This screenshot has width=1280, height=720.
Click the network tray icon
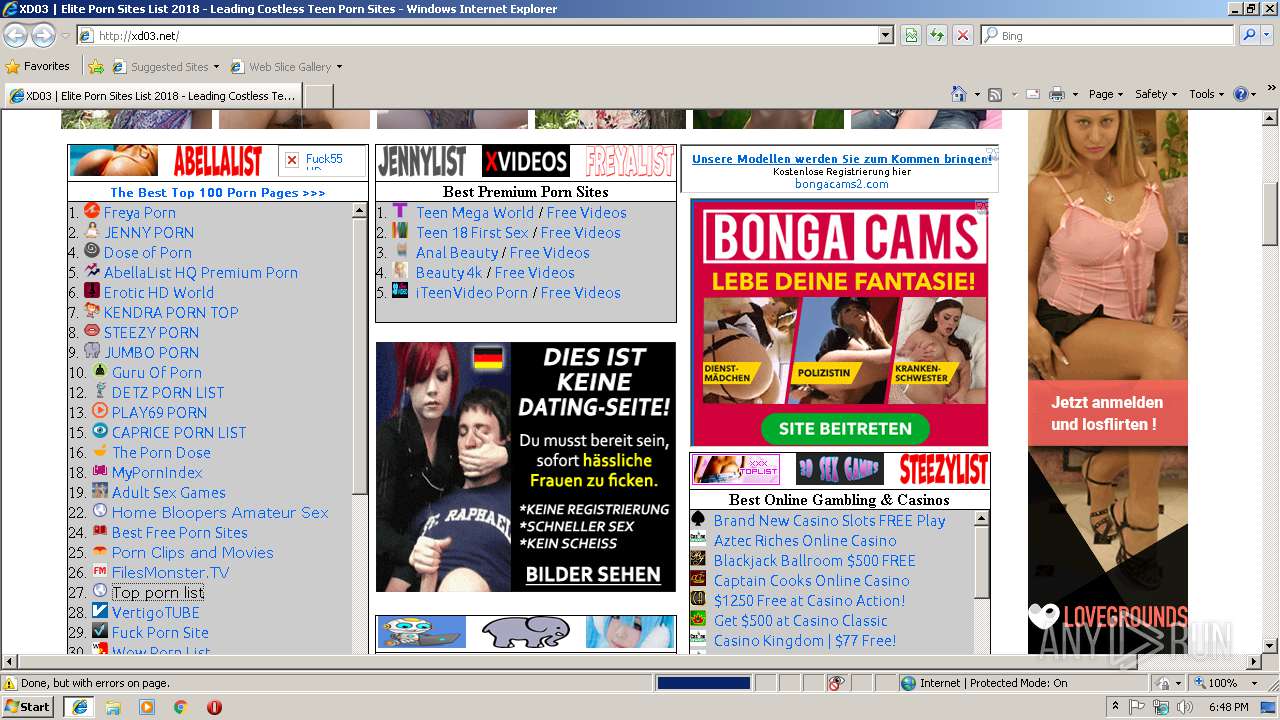point(1161,706)
